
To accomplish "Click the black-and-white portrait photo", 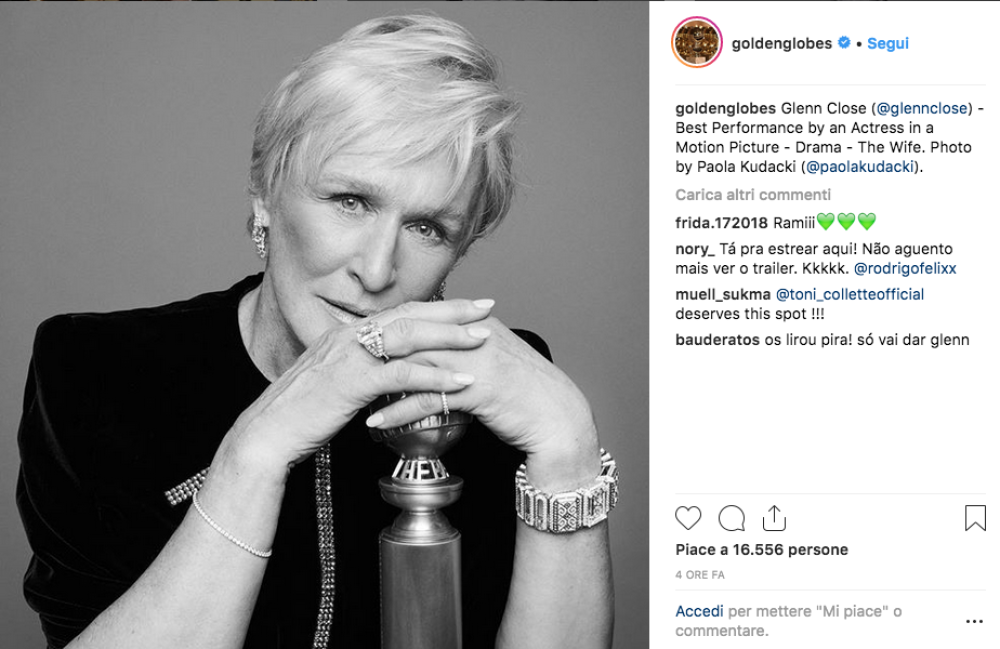I will click(324, 324).
